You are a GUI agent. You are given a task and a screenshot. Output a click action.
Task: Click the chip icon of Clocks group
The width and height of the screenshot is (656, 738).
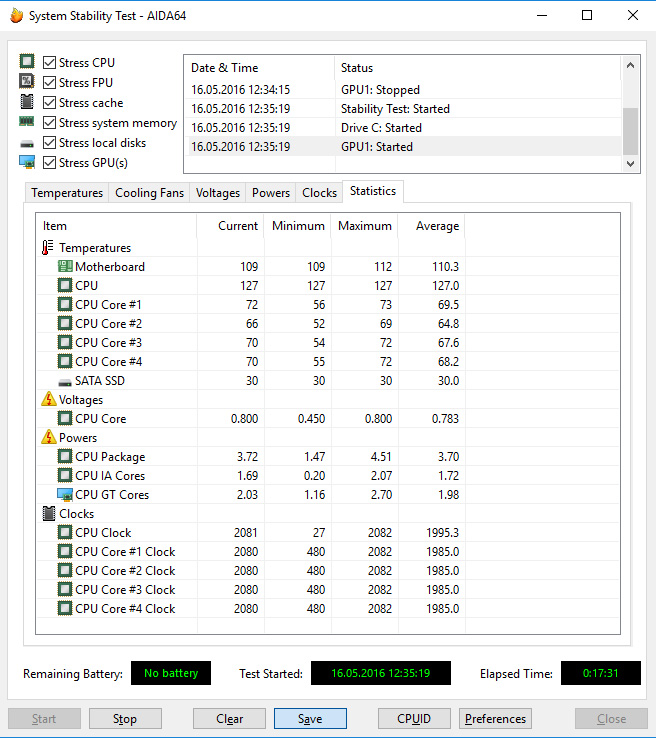[x=48, y=513]
